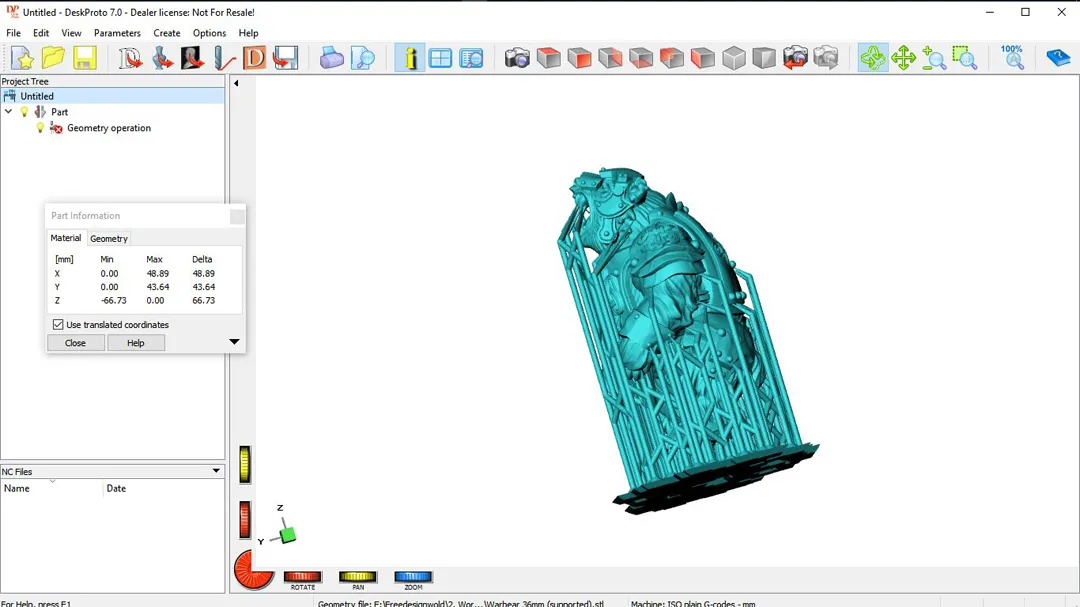Toggle the yellow Part Information icon
The height and width of the screenshot is (607, 1080).
click(x=410, y=58)
